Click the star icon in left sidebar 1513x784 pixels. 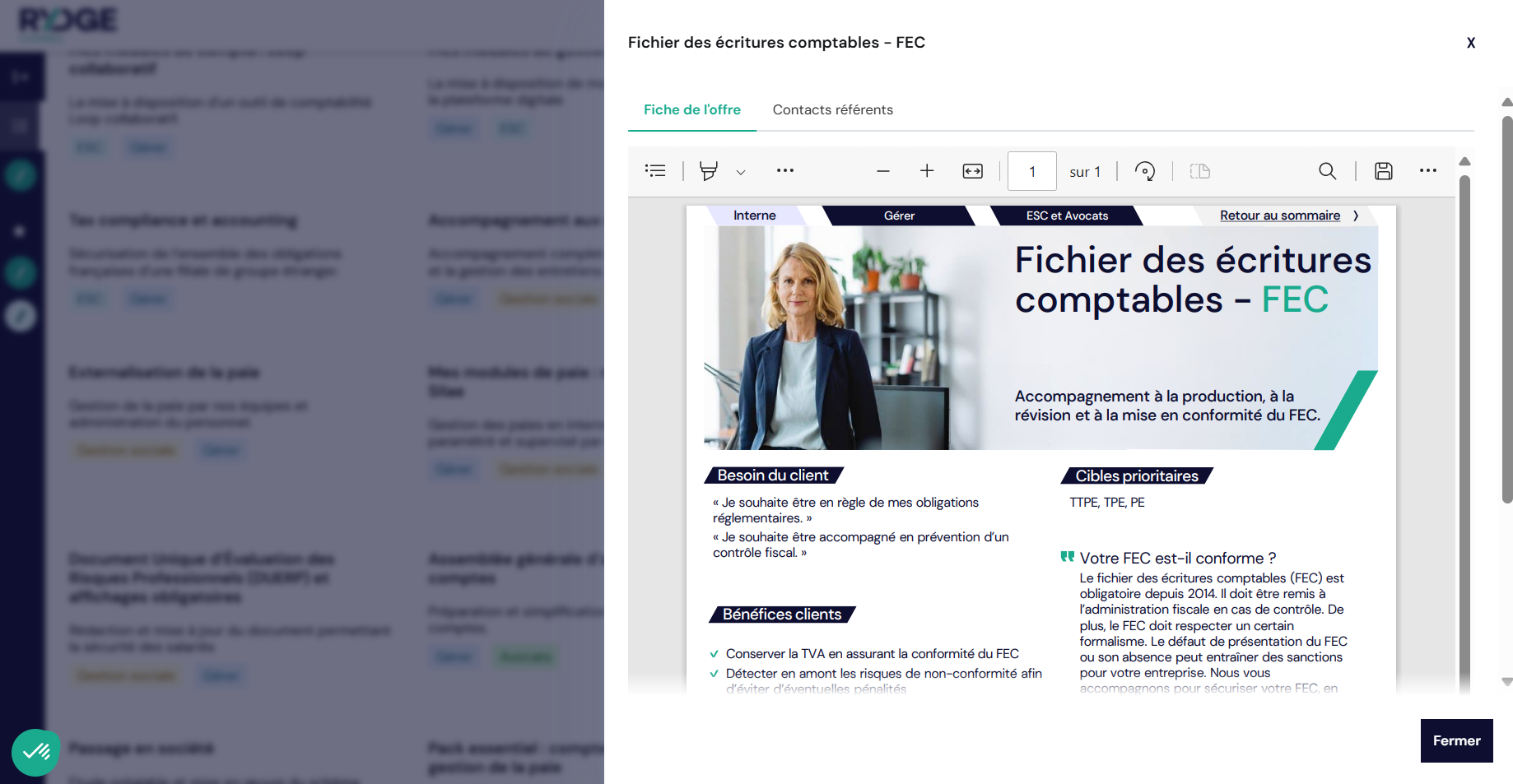point(20,231)
